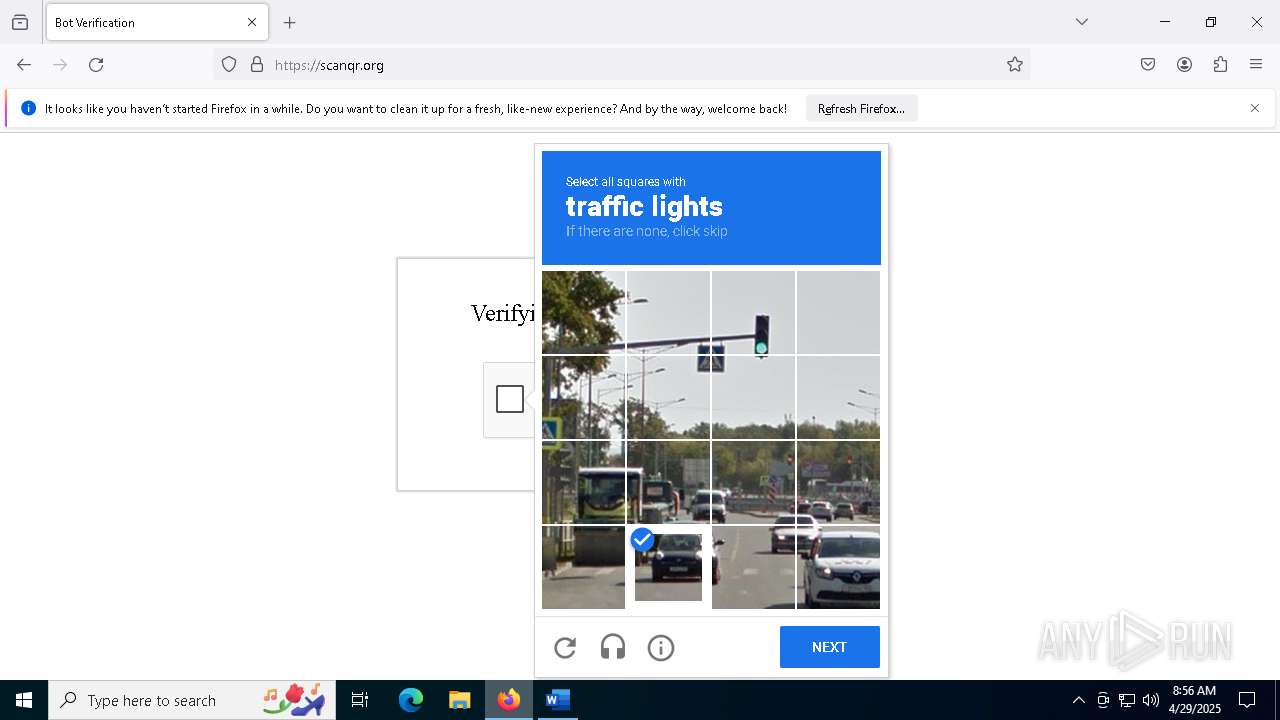Reload the current page
The height and width of the screenshot is (720, 1280).
coord(96,65)
